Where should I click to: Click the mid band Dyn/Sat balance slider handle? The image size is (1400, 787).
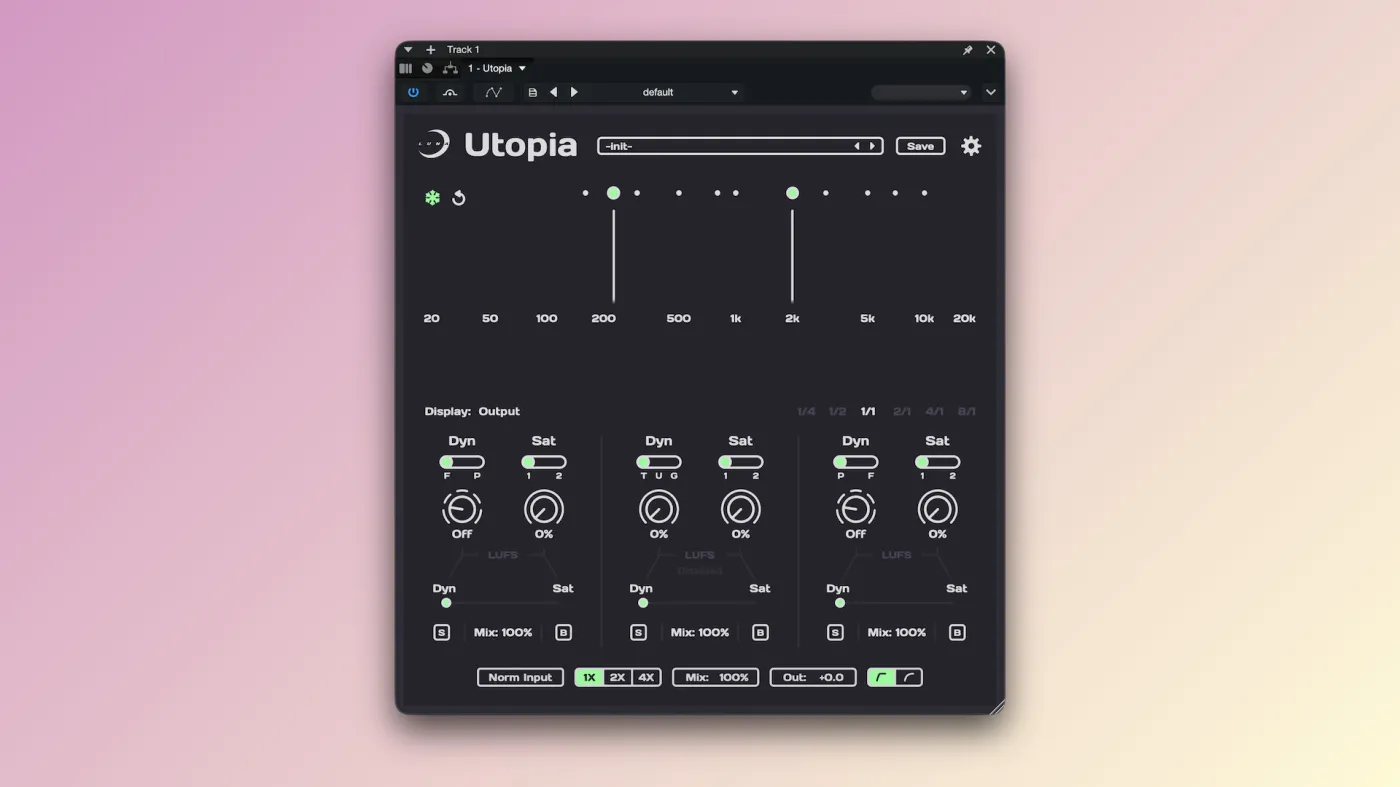coord(643,603)
